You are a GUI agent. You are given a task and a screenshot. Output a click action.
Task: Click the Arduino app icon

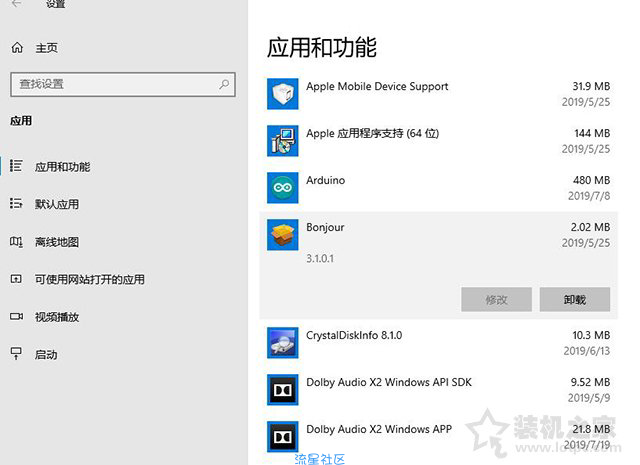[x=282, y=188]
